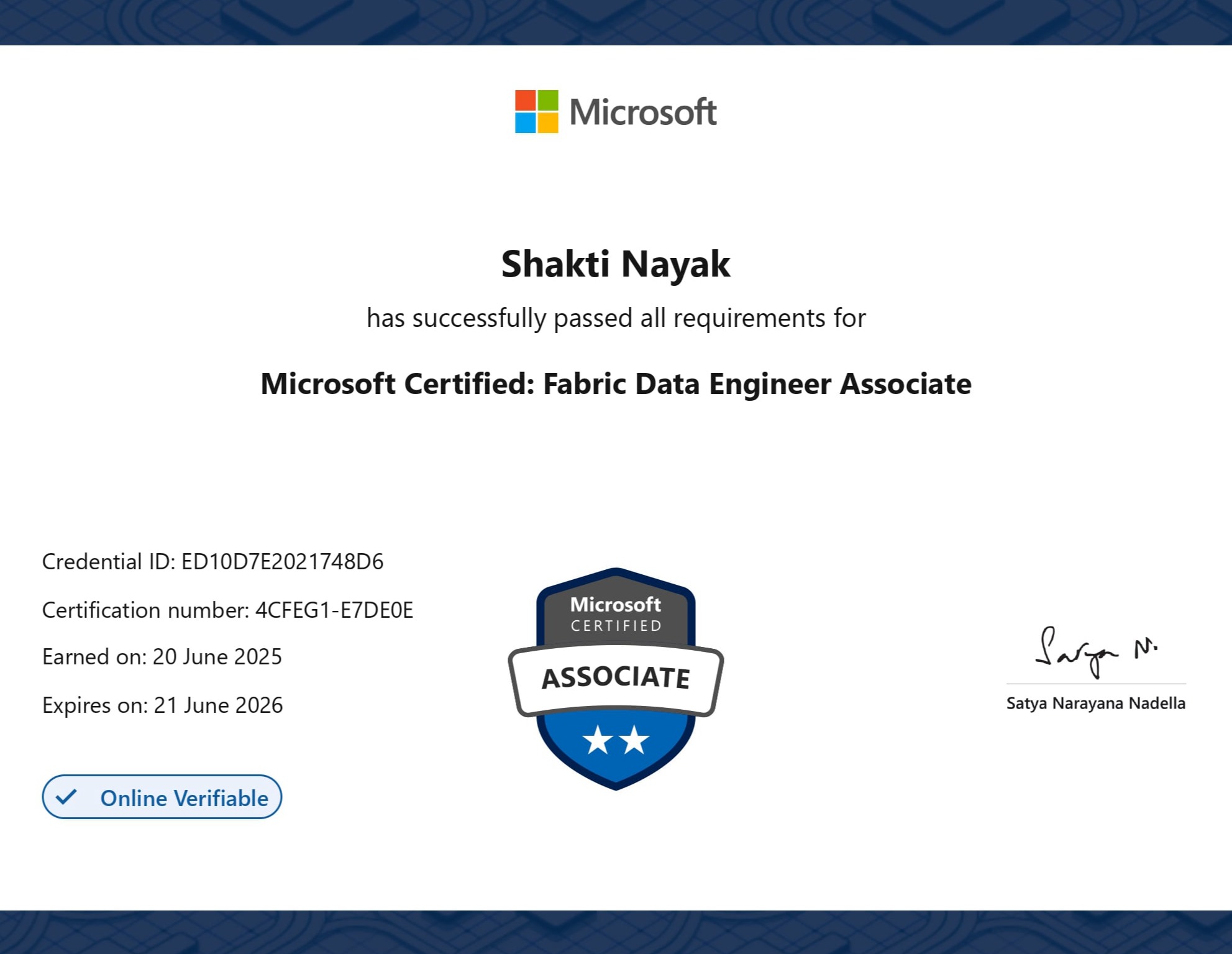Image resolution: width=1232 pixels, height=954 pixels.
Task: Click the recipient name Shakti Nayak
Action: [x=615, y=264]
